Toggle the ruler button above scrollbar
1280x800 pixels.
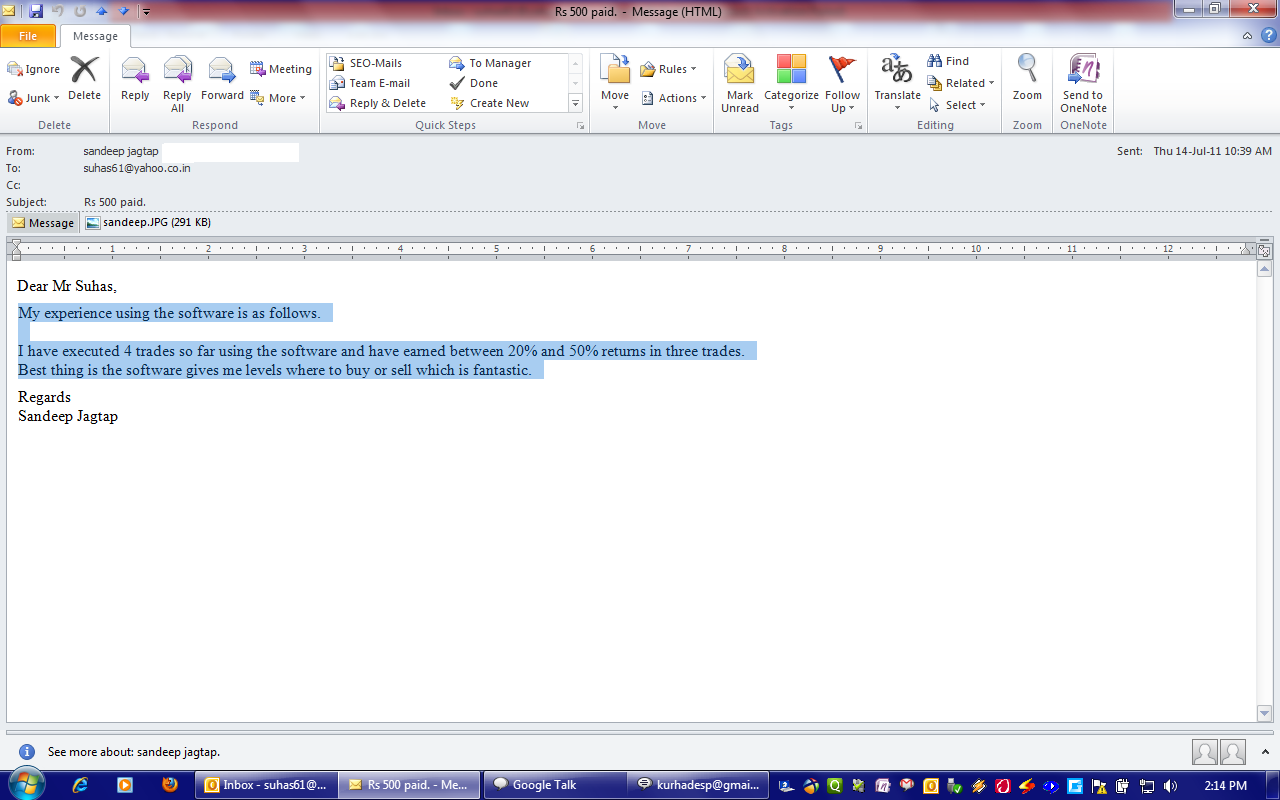tap(1265, 250)
